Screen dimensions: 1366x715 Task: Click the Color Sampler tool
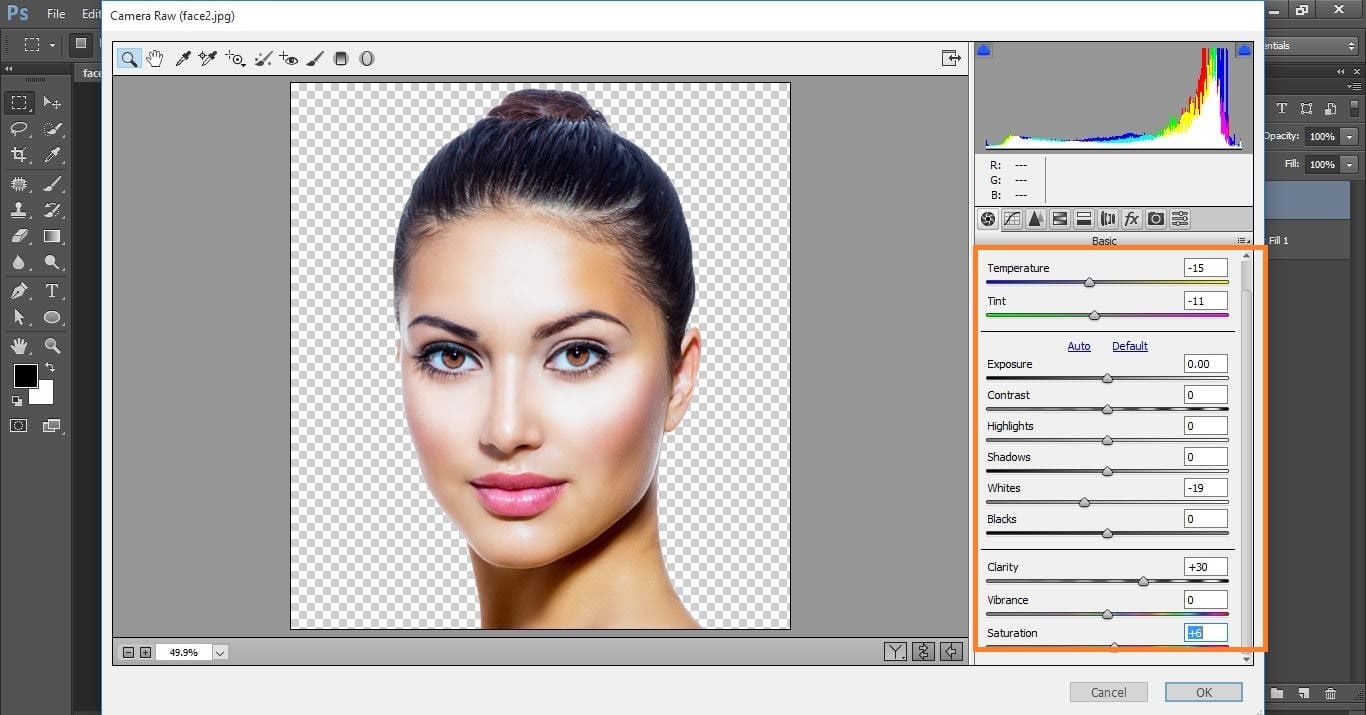(208, 59)
